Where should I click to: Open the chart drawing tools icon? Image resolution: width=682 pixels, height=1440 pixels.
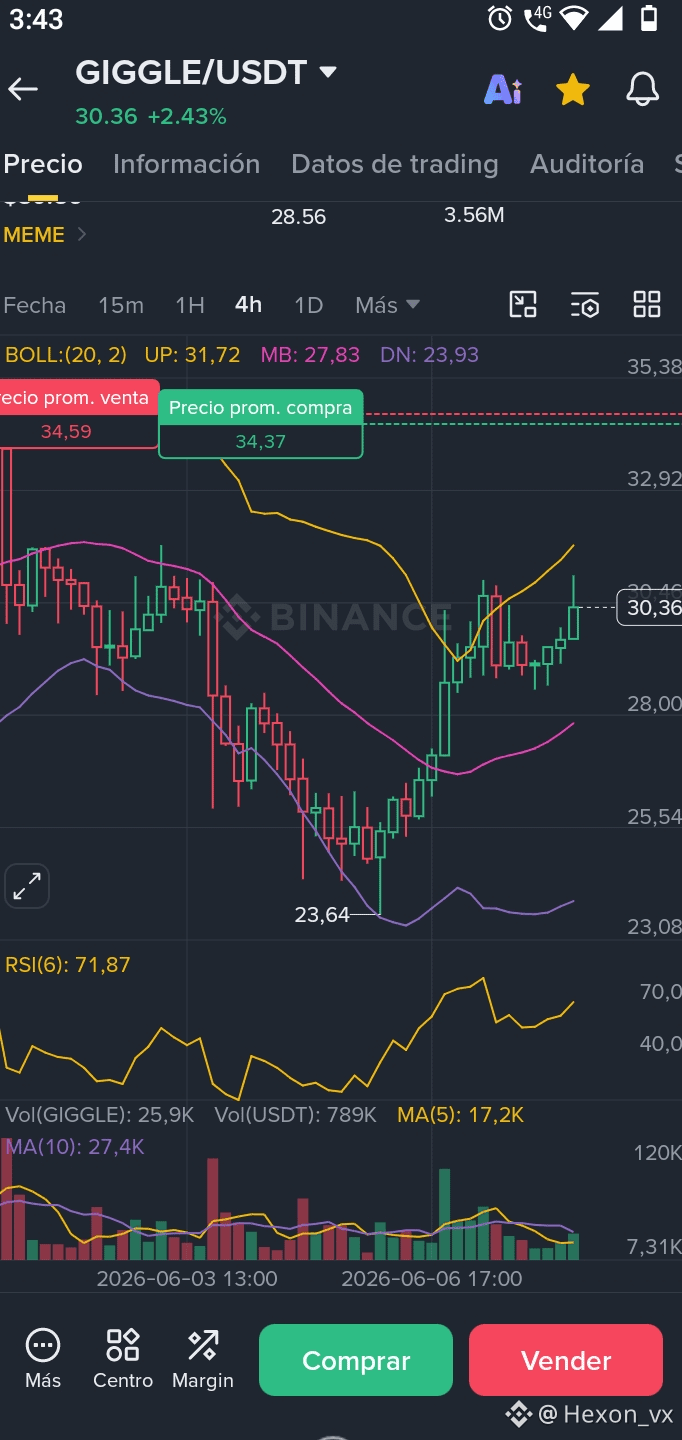[523, 305]
